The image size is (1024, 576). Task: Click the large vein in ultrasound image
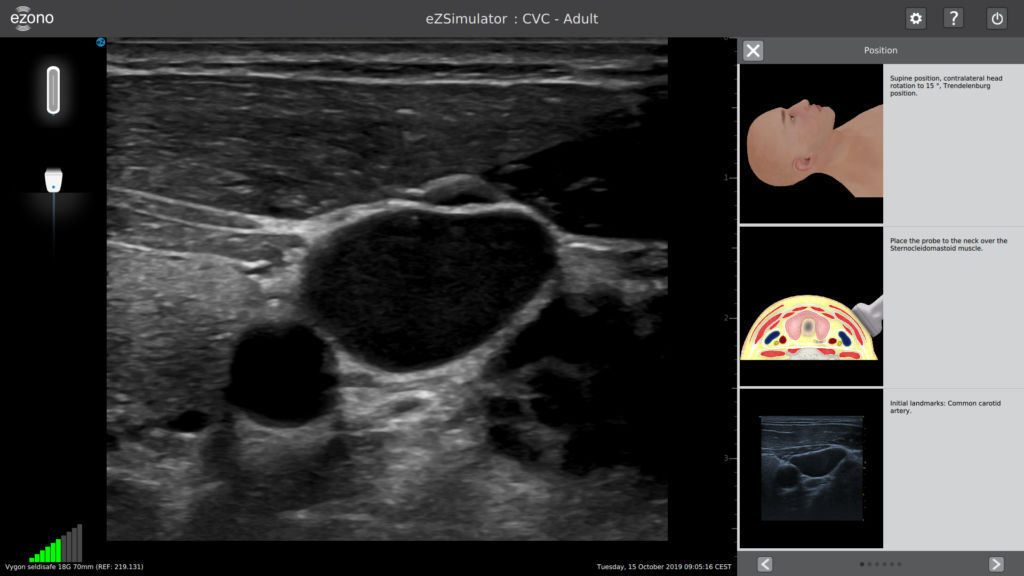click(430, 285)
